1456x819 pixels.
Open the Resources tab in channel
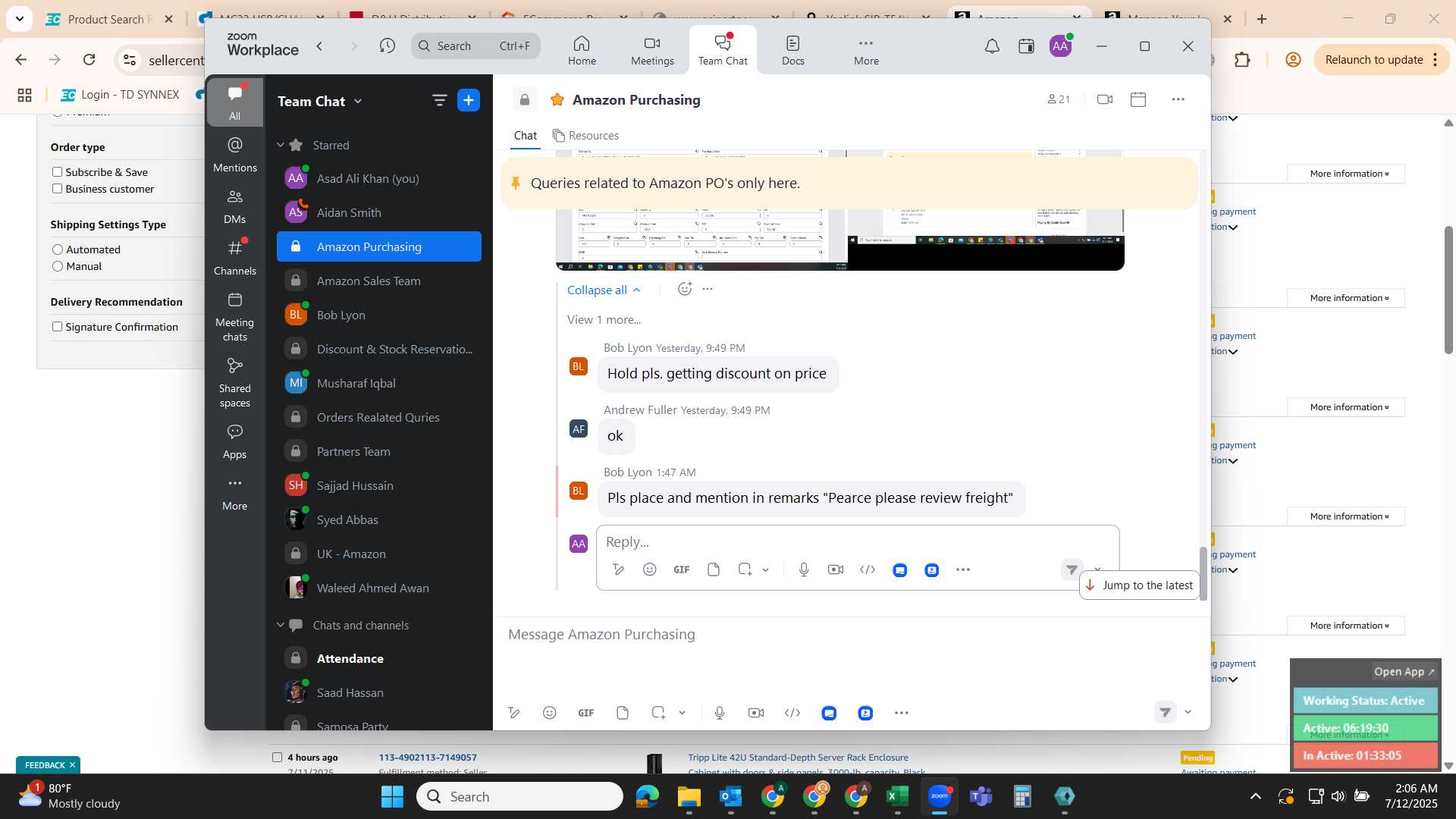[x=585, y=136]
